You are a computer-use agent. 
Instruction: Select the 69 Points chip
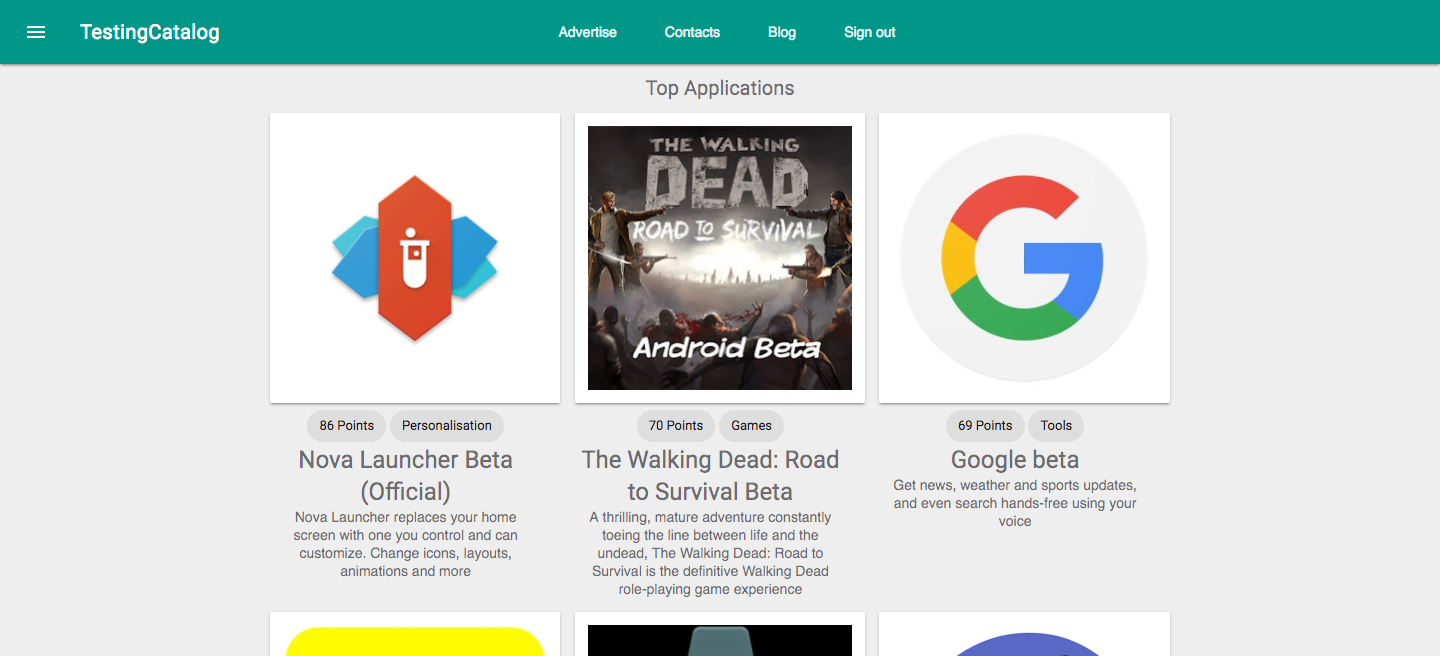pyautogui.click(x=985, y=425)
